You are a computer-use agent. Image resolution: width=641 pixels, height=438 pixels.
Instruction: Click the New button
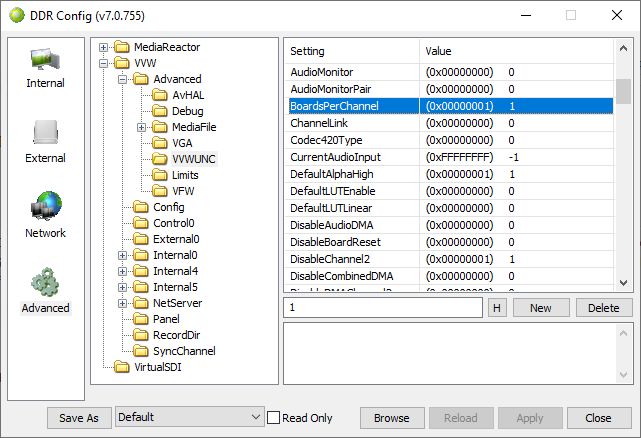(x=541, y=308)
